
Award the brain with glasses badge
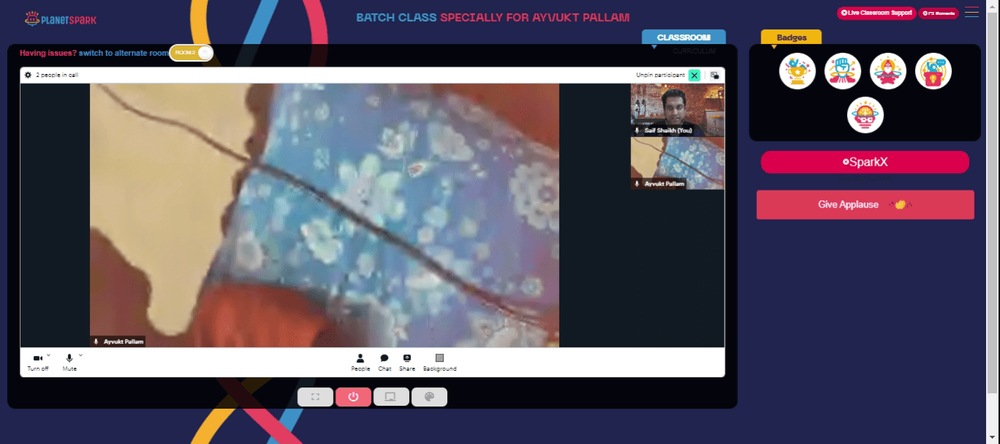[865, 115]
